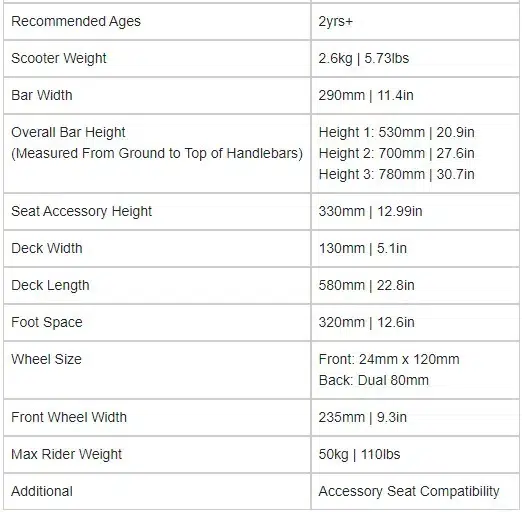Image resolution: width=522 pixels, height=512 pixels.
Task: Select the 330mm | 12.99in value
Action: [370, 211]
